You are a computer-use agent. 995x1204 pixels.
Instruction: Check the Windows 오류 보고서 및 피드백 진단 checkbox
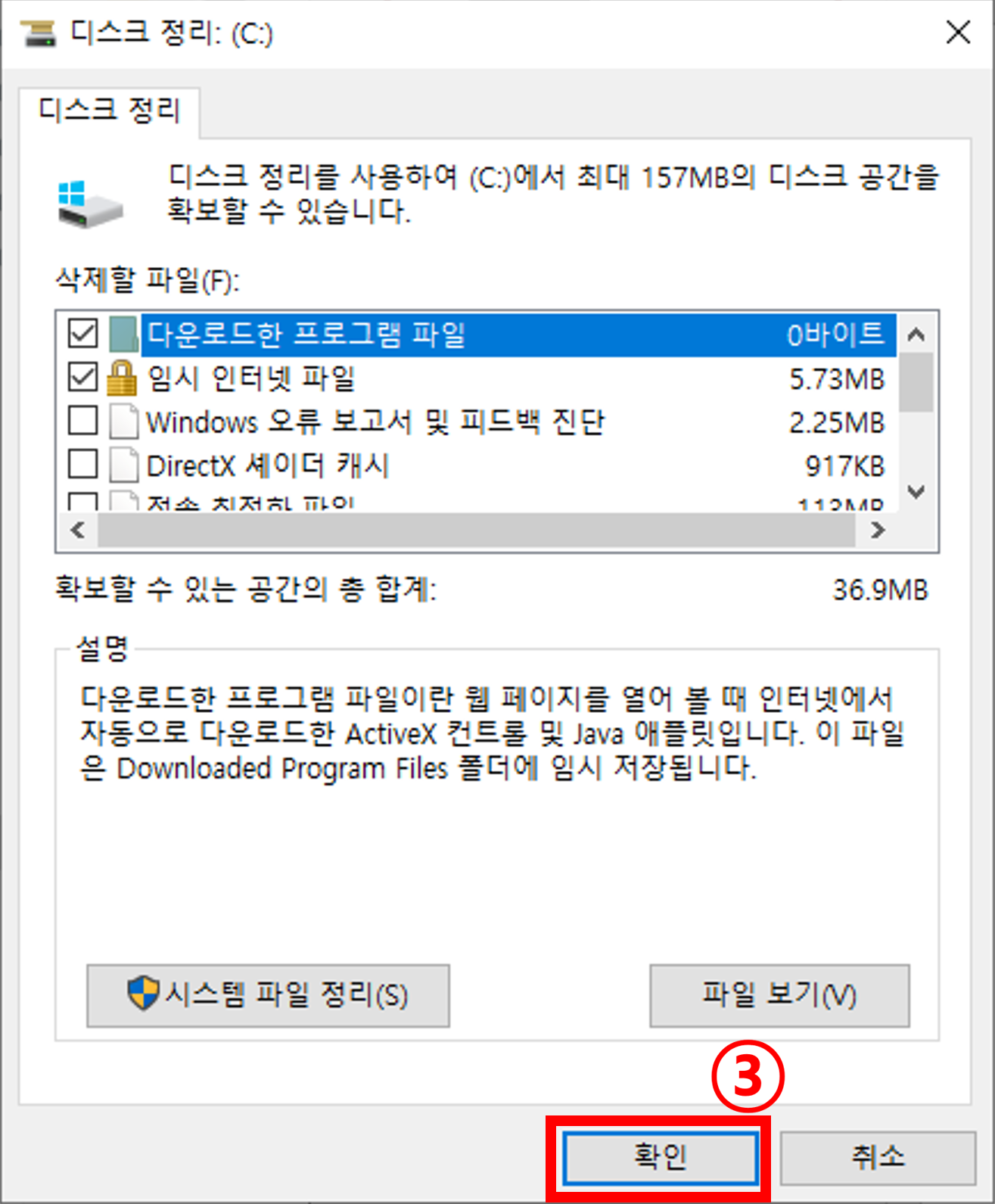82,421
